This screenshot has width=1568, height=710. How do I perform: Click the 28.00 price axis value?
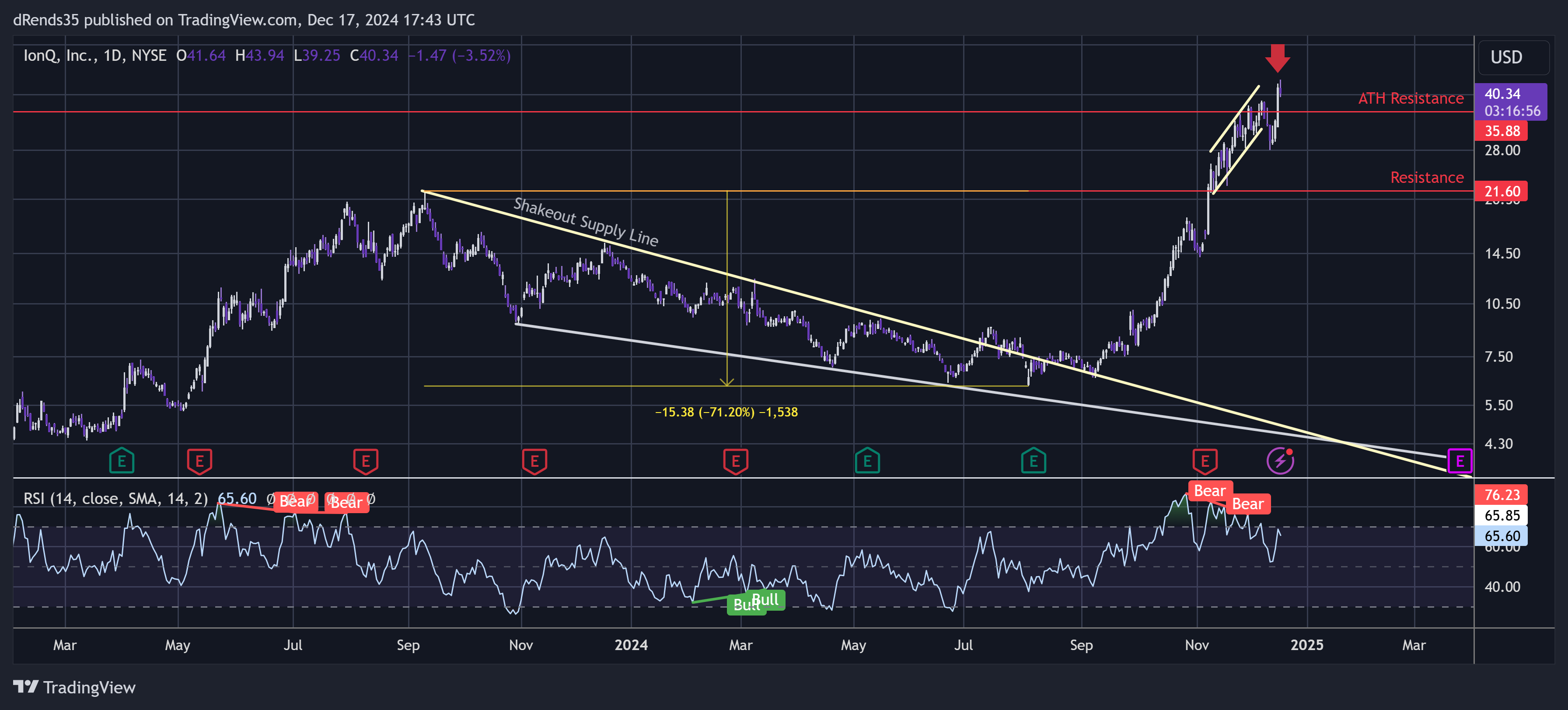[x=1502, y=150]
